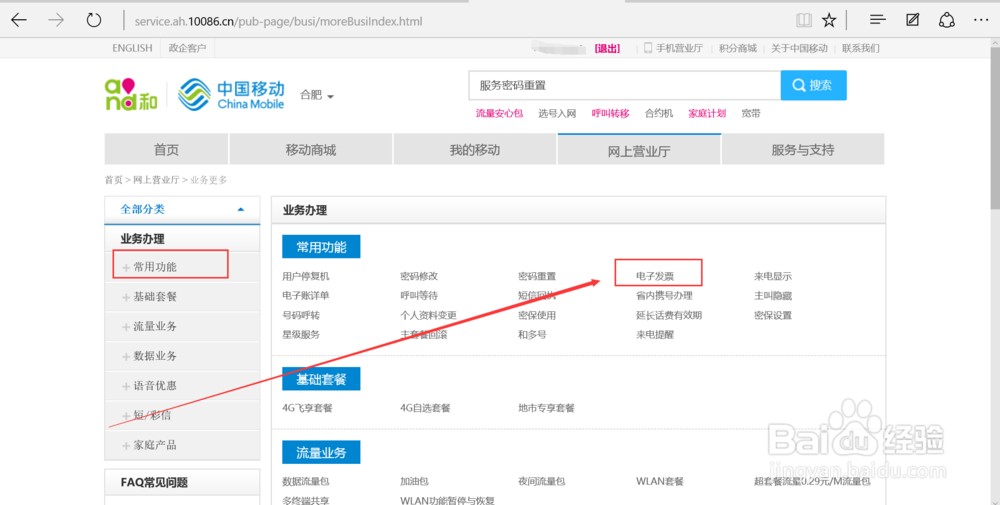Open the 密码重置 service link
The image size is (1000, 505).
point(537,276)
